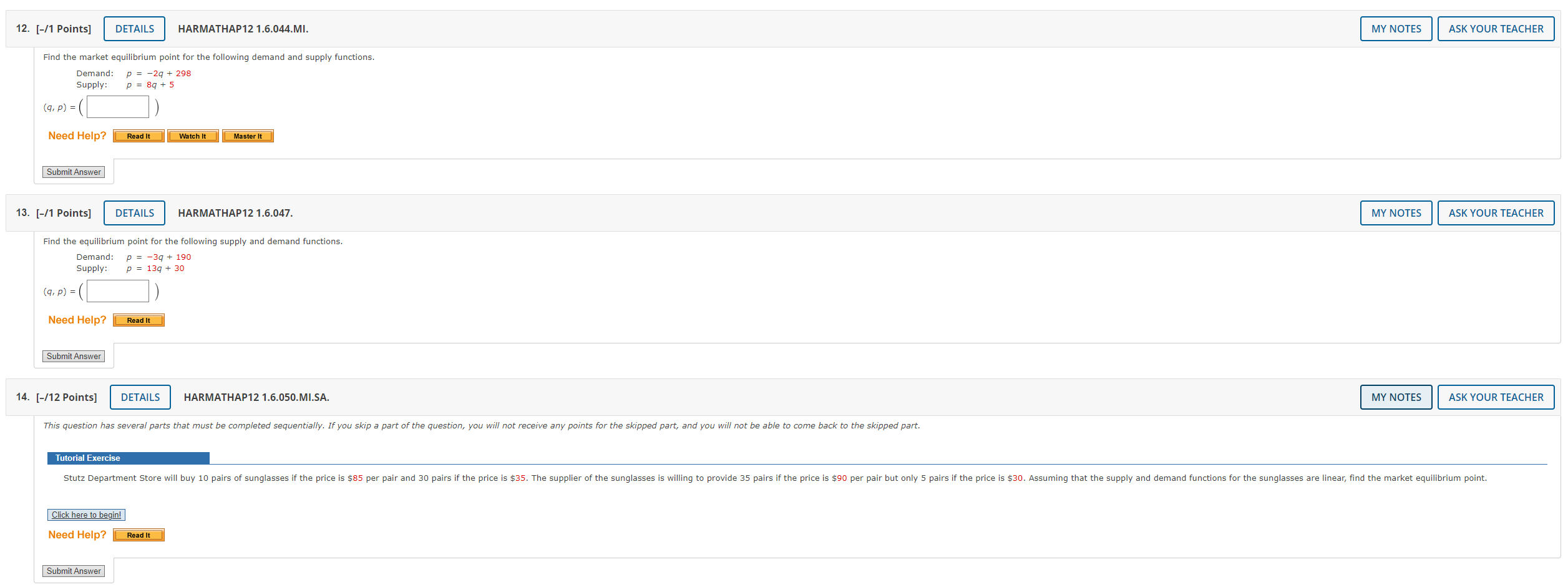Image resolution: width=1568 pixels, height=587 pixels.
Task: Click the Master It button for question 12
Action: [248, 136]
